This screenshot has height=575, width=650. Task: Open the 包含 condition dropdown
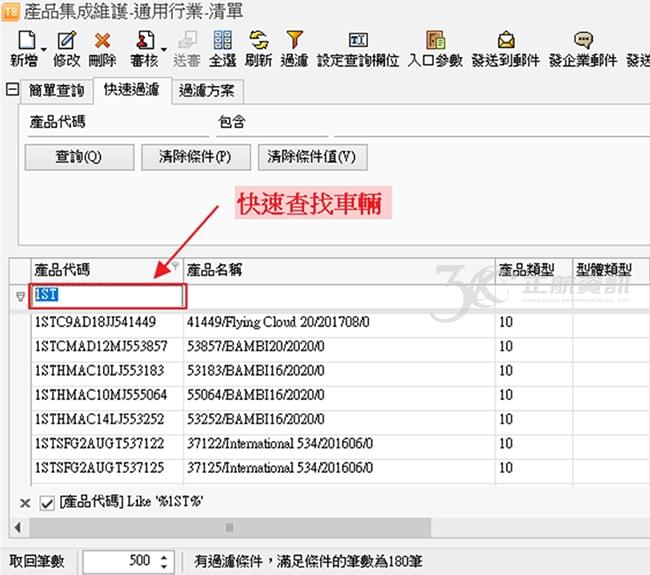coord(272,123)
